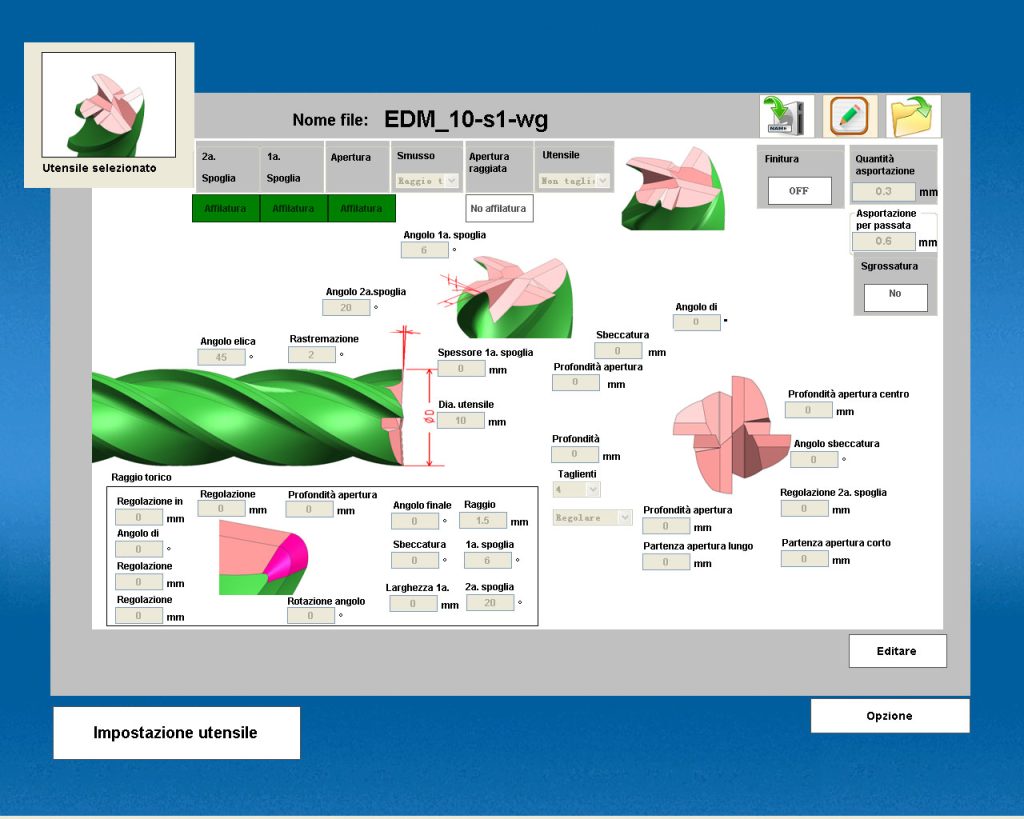Screen dimensions: 1024x819
Task: Click the Impostazione utensile button
Action: point(176,733)
